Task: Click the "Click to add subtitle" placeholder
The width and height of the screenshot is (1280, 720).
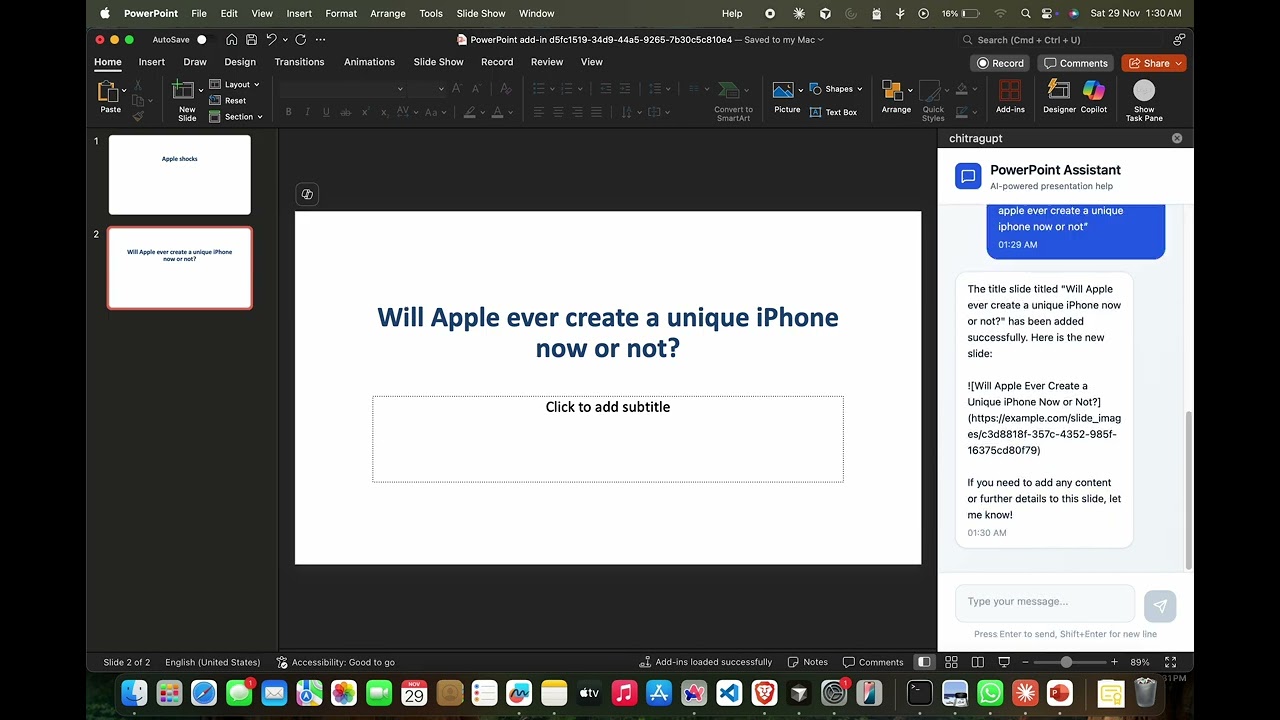Action: 608,439
